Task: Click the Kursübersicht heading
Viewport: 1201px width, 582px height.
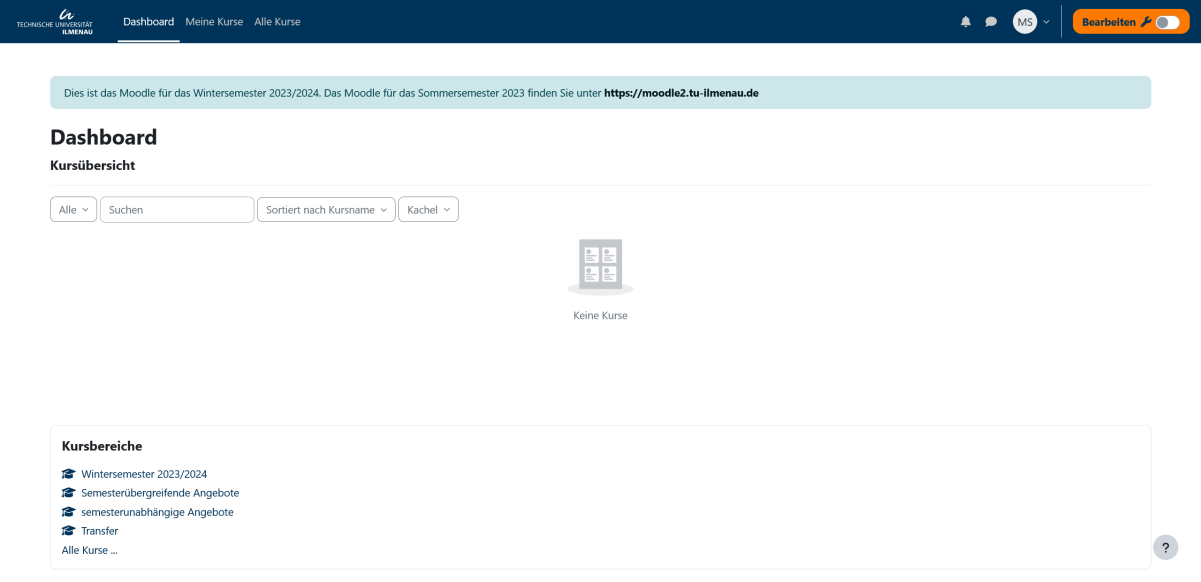Action: click(x=92, y=165)
